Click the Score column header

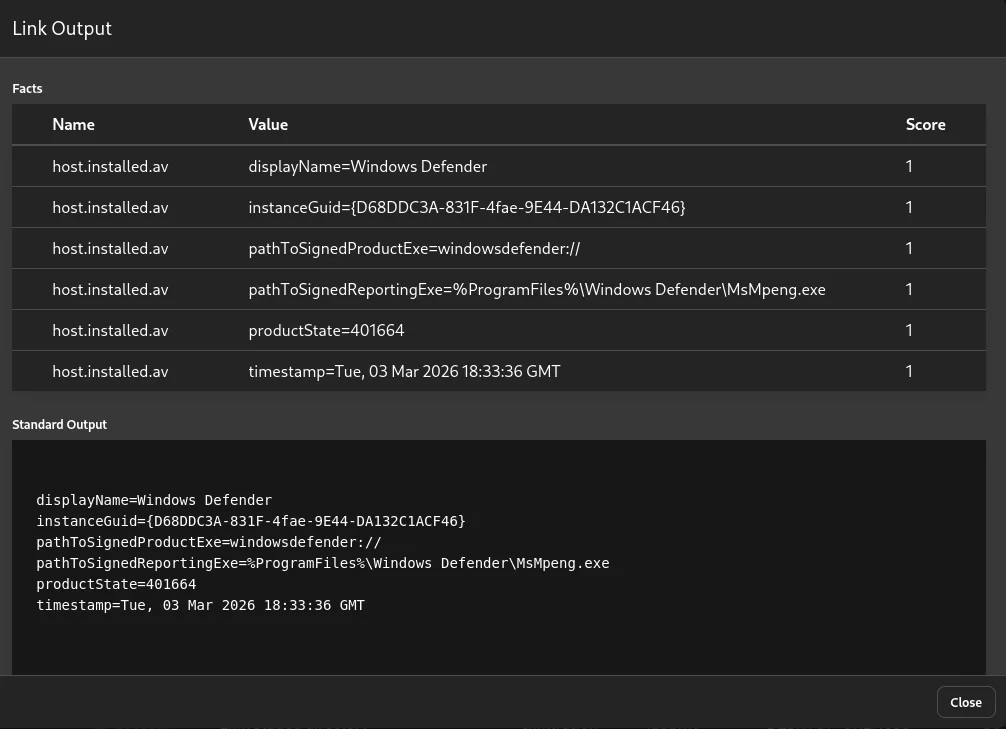pyautogui.click(x=925, y=125)
